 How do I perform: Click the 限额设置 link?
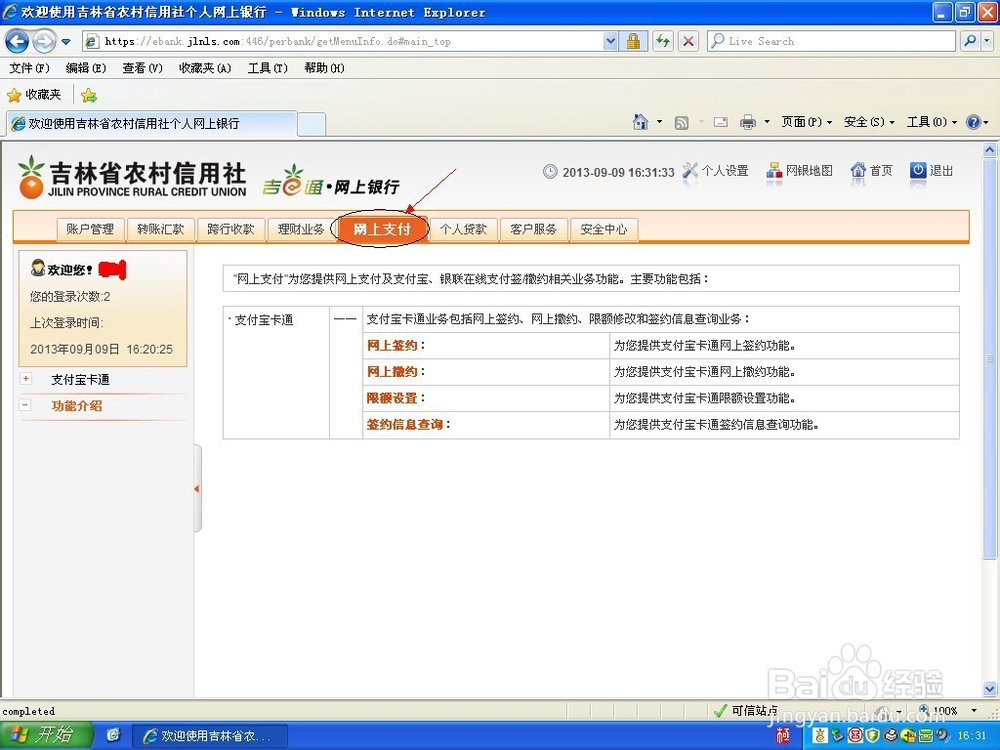pyautogui.click(x=392, y=398)
